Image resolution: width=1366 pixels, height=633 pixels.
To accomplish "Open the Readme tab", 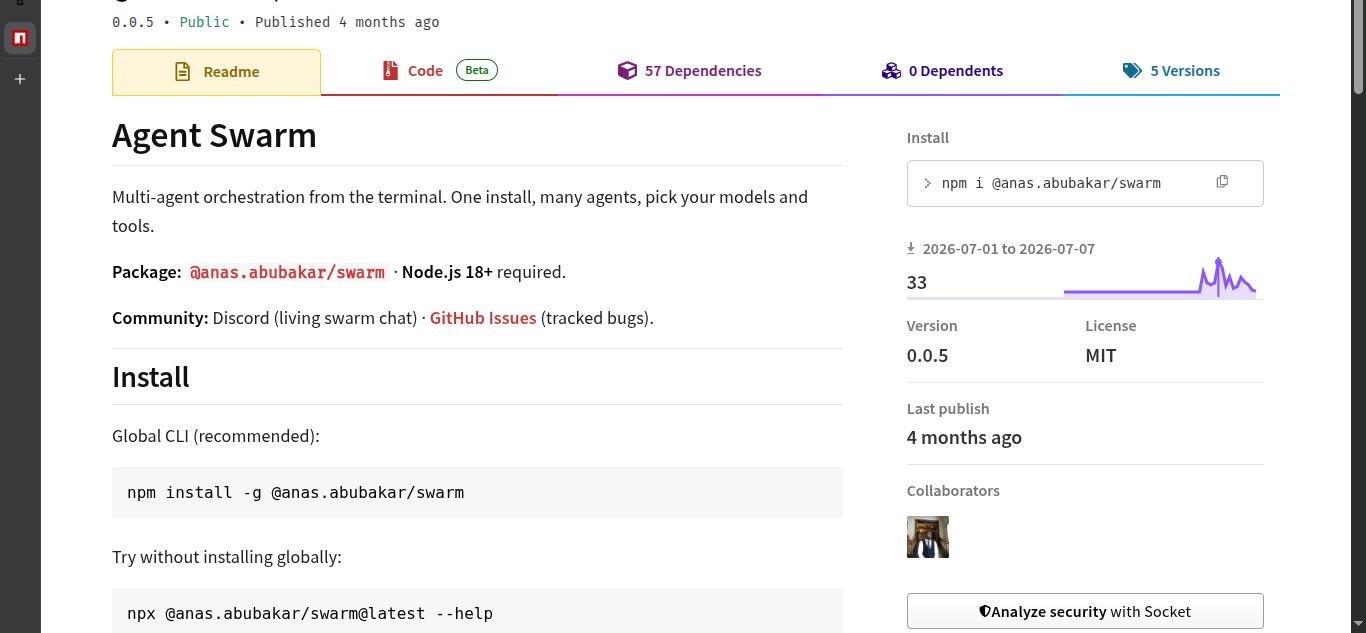I will pyautogui.click(x=216, y=72).
